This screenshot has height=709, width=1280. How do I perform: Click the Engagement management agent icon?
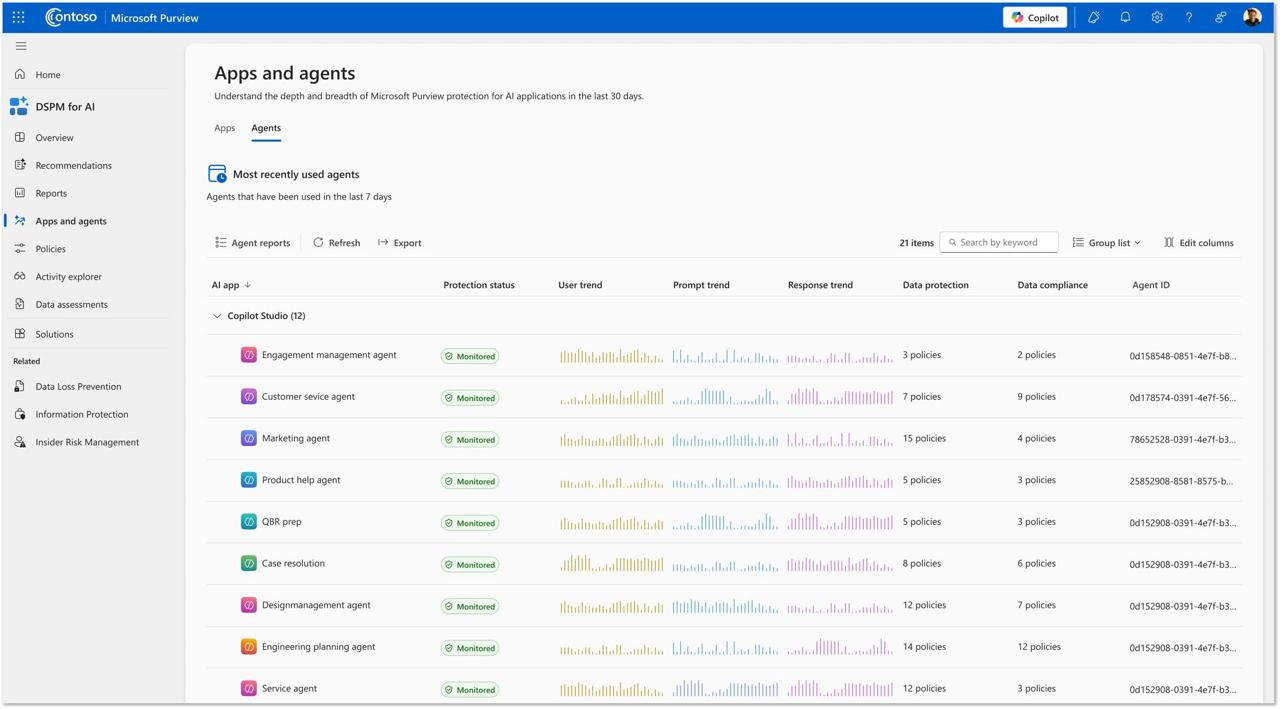249,355
